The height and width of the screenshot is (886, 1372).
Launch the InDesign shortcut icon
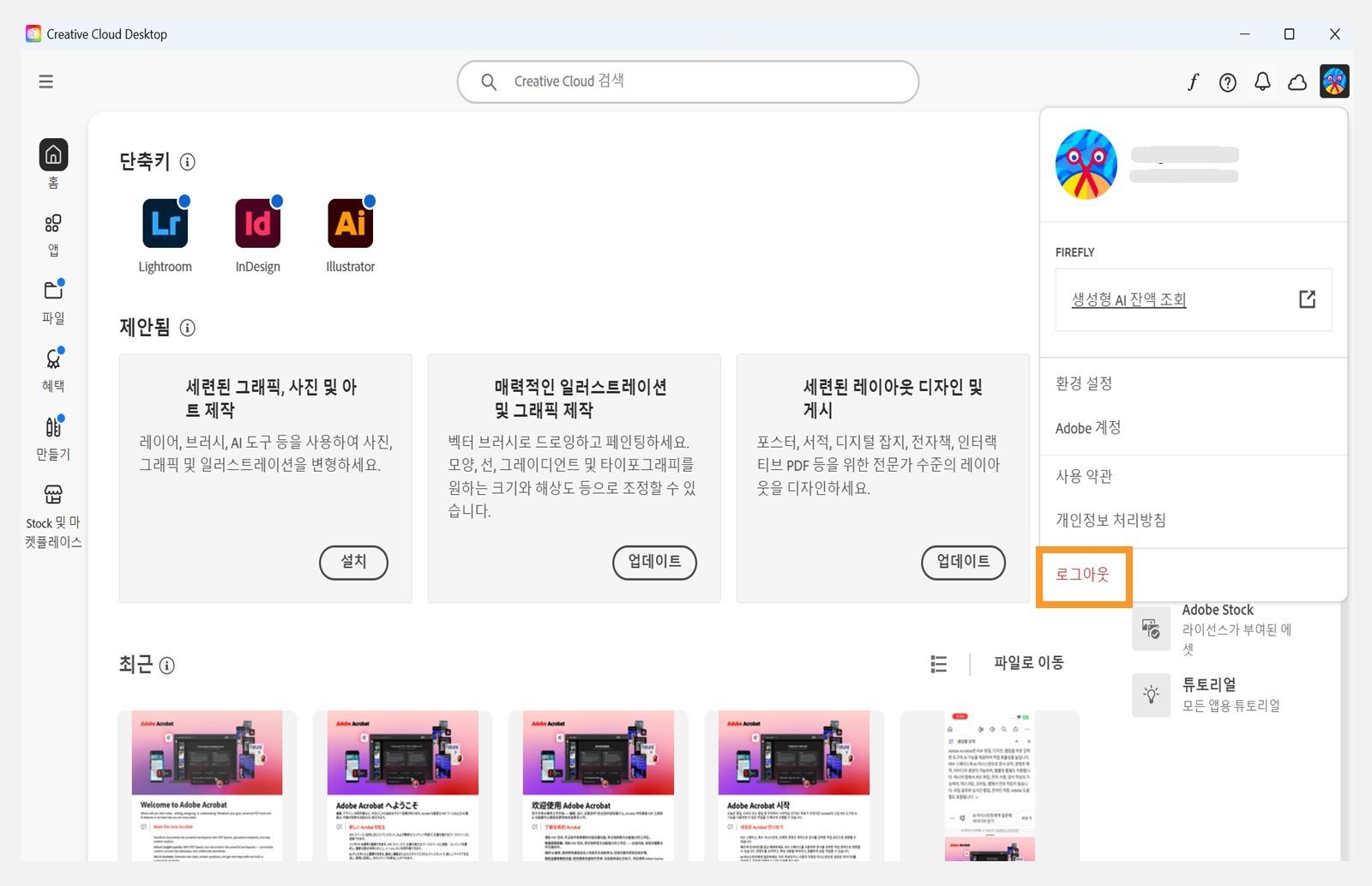coord(258,223)
